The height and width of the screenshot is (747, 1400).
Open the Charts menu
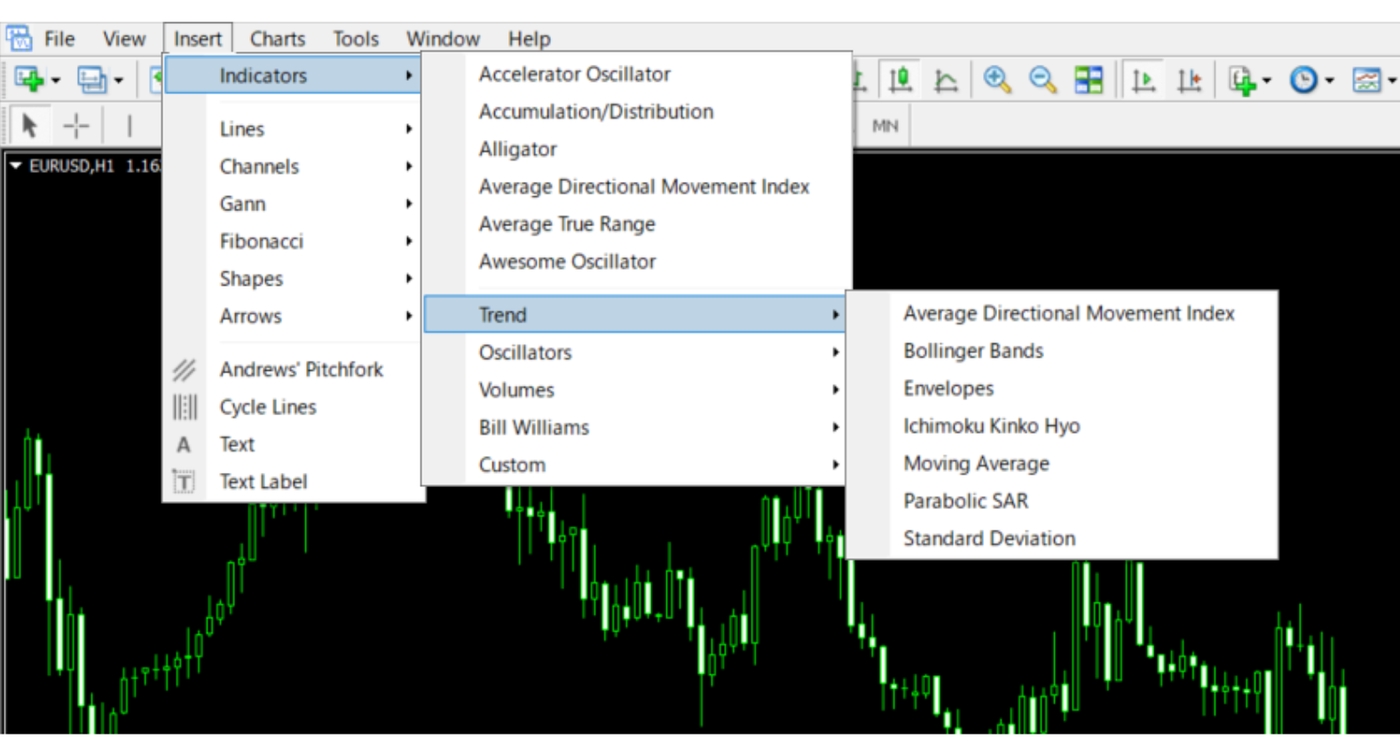click(x=276, y=39)
